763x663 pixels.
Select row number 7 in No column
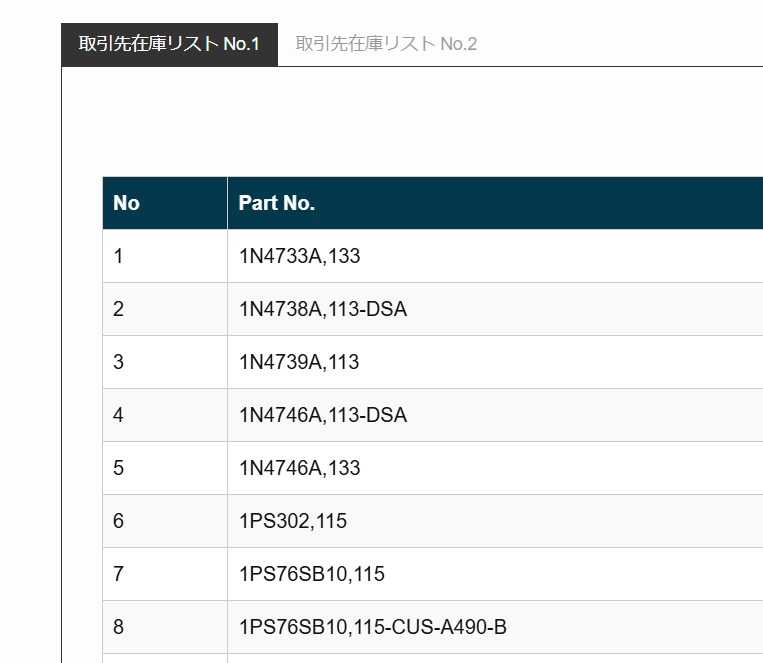(118, 574)
